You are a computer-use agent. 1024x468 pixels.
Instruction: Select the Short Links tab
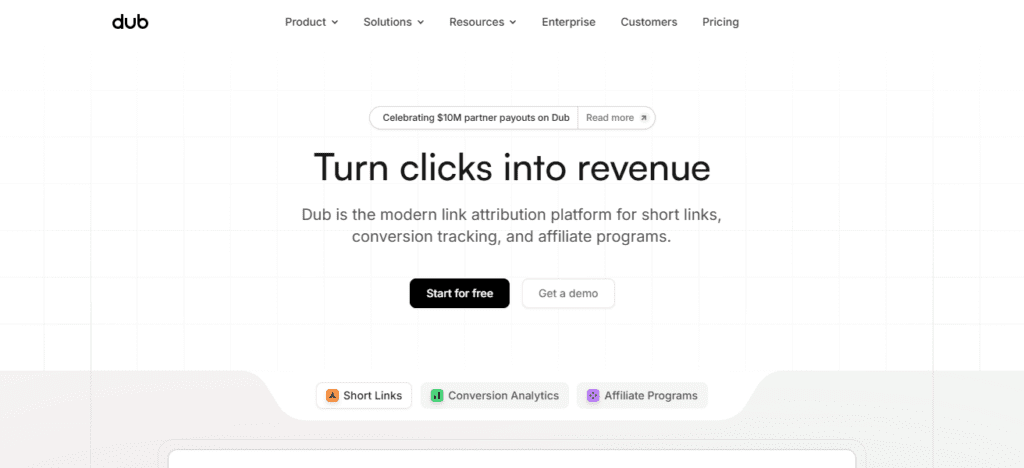[364, 396]
